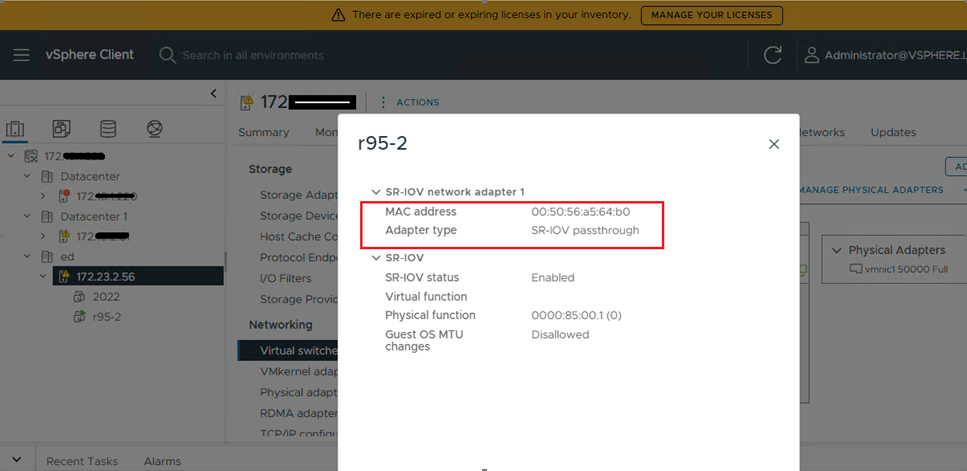Viewport: 967px width, 471px height.
Task: Switch to the Updates tab
Action: coord(893,132)
